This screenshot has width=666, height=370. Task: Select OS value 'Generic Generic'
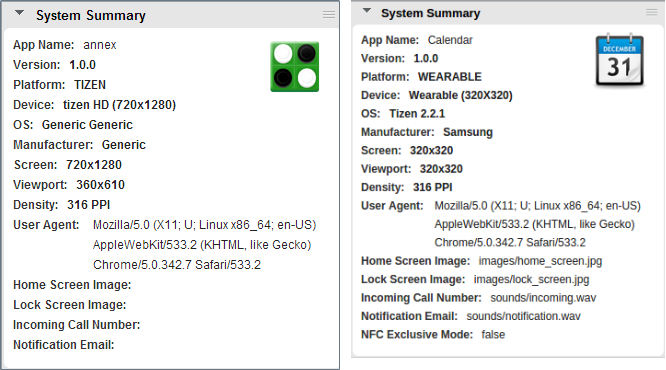pos(87,125)
